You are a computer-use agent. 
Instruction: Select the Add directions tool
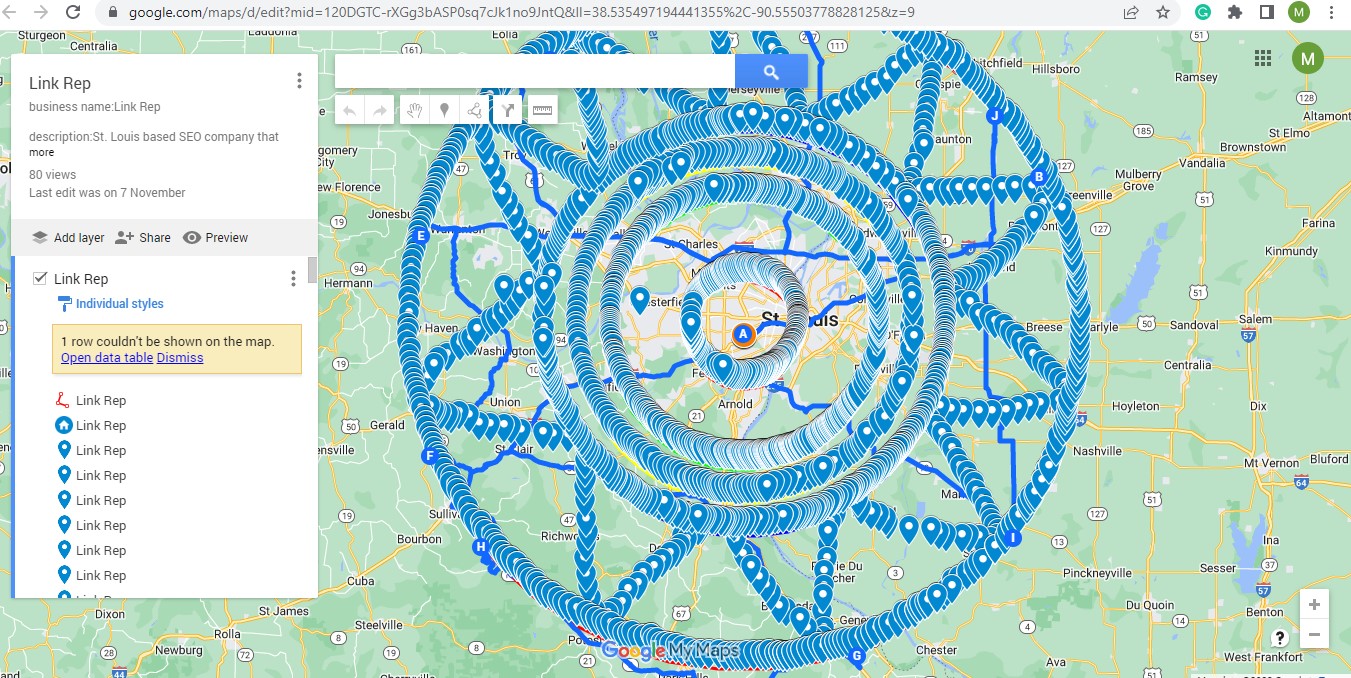click(508, 111)
